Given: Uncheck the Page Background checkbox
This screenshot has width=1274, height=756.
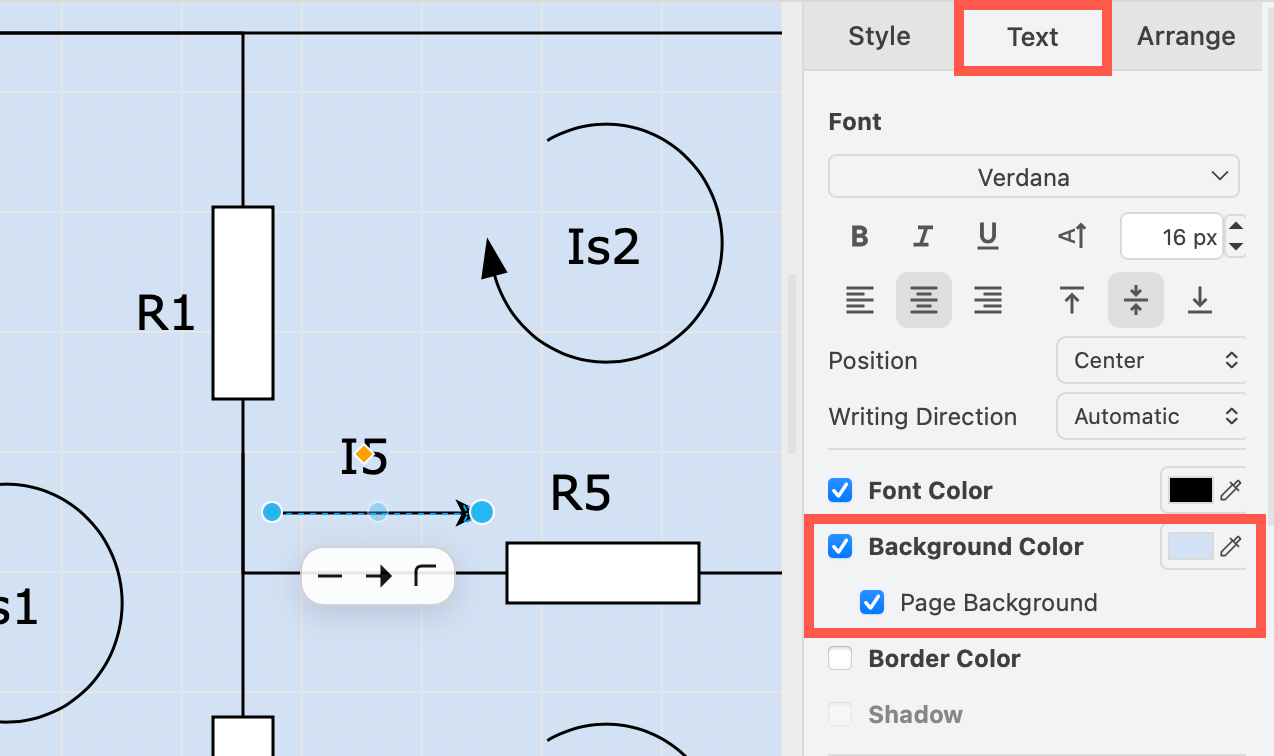Looking at the screenshot, I should [x=873, y=602].
